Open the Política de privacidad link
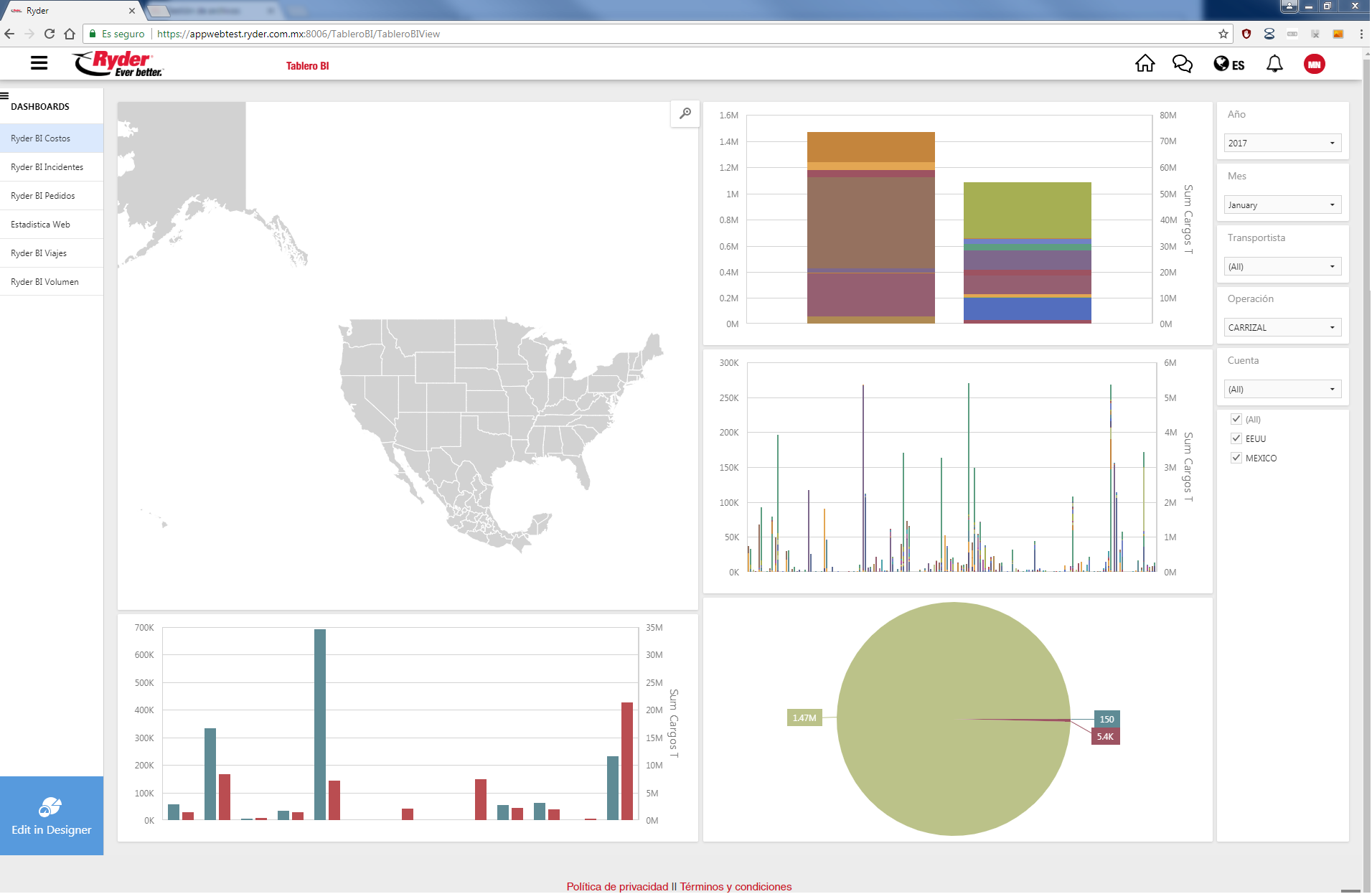The image size is (1372, 894). 617,886
